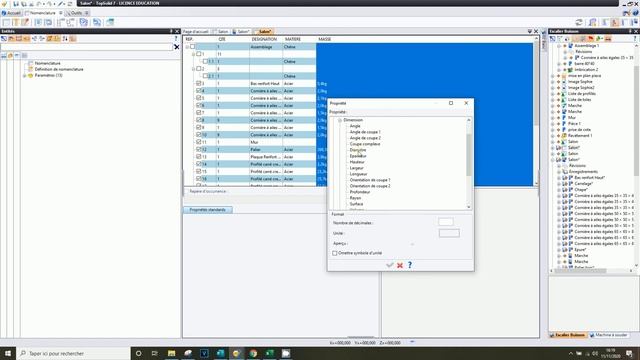
Task: Tick the checkbox on the Assemblage row
Action: (192, 47)
